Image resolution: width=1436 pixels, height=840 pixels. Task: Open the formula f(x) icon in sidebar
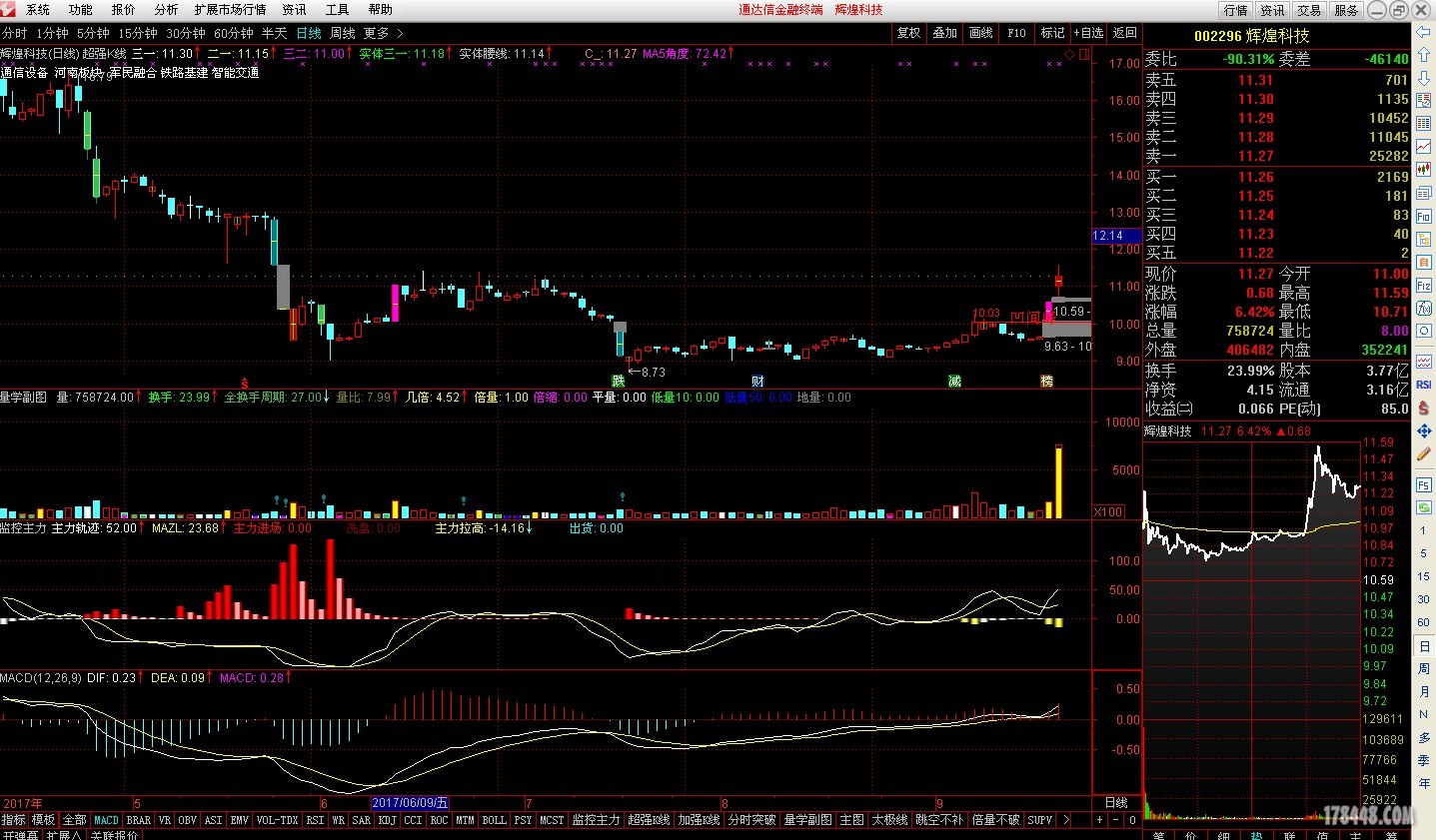[1424, 308]
